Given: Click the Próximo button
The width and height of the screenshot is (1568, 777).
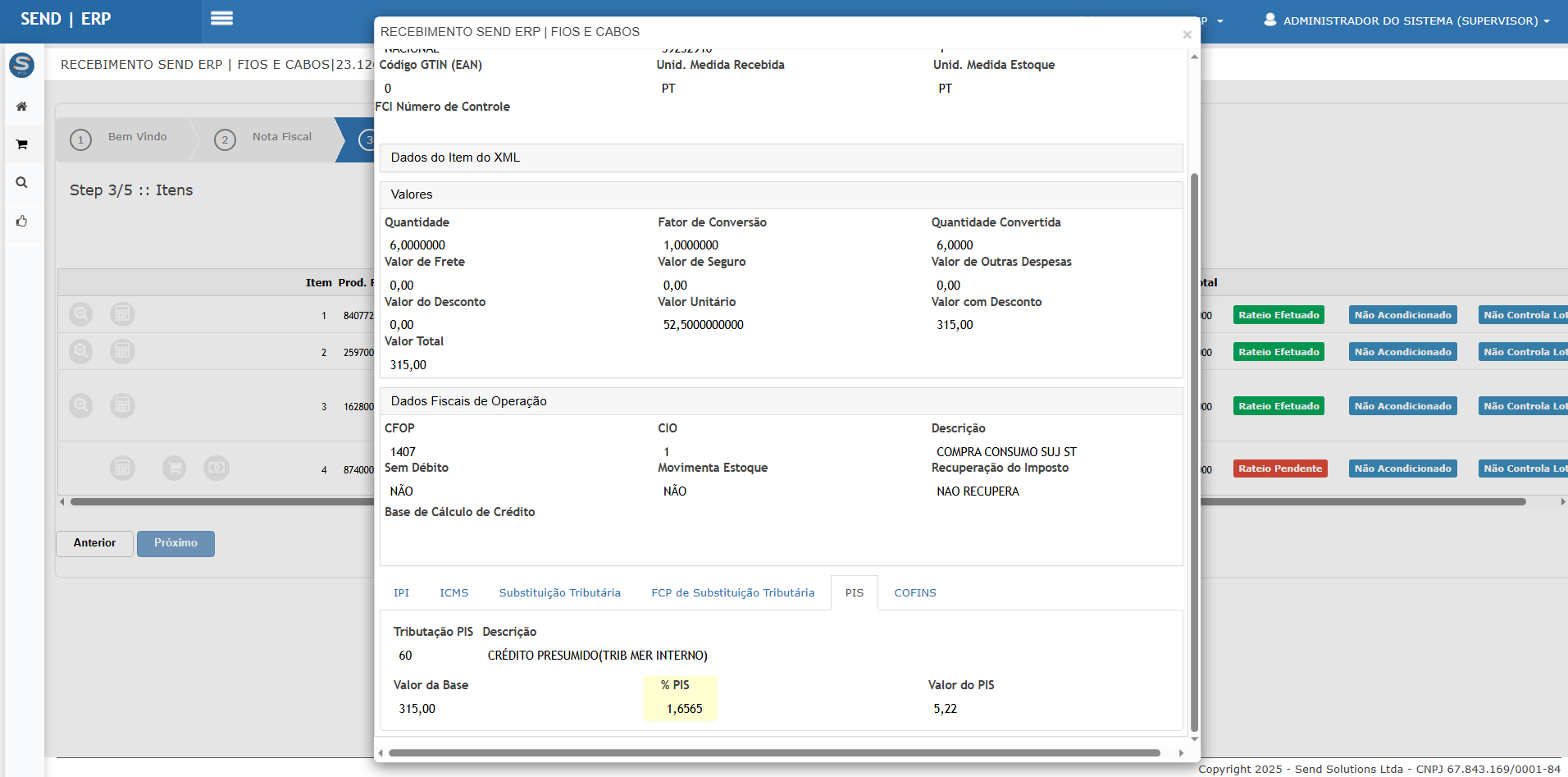Looking at the screenshot, I should [175, 543].
